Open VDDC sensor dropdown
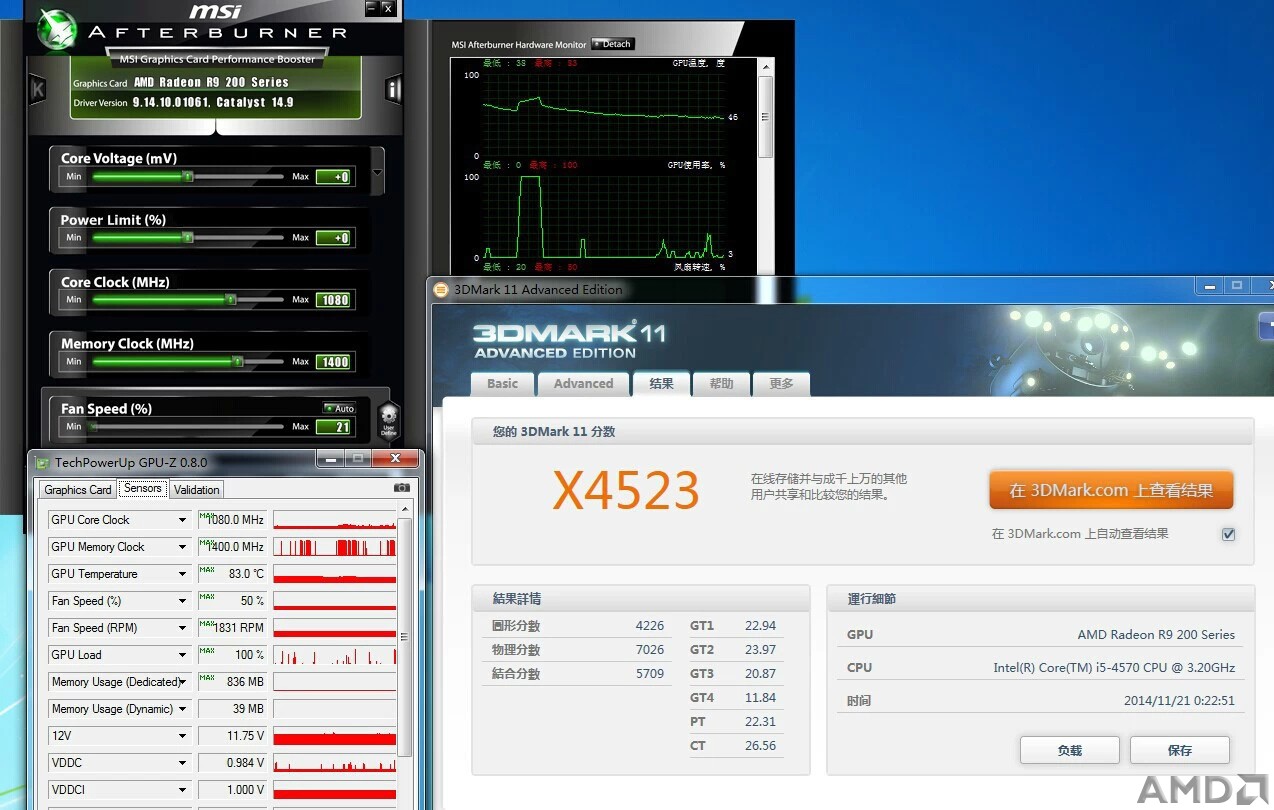This screenshot has width=1274, height=810. pyautogui.click(x=183, y=763)
